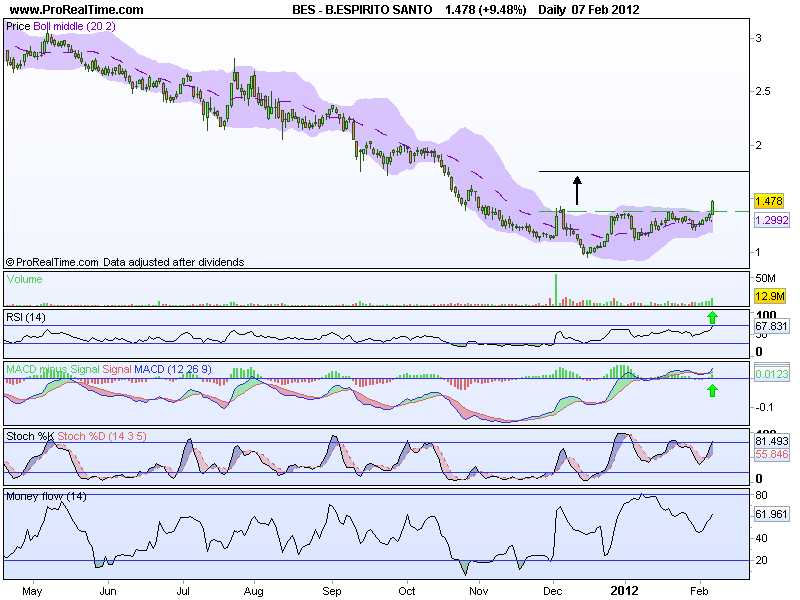Click the Feb label on time axis
The image size is (800, 600).
tap(699, 591)
